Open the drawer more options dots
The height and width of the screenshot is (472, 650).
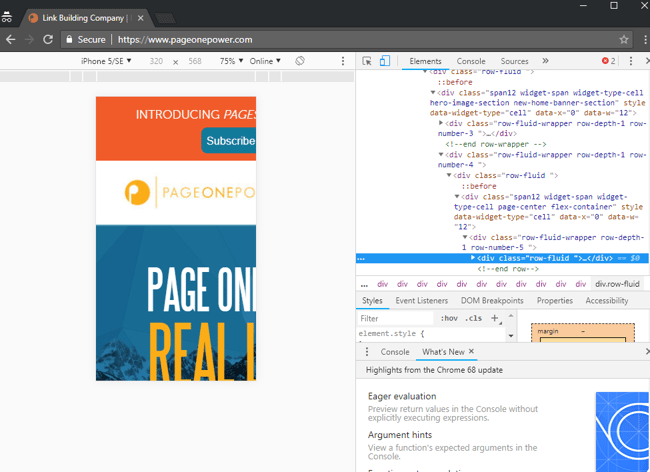(x=367, y=352)
